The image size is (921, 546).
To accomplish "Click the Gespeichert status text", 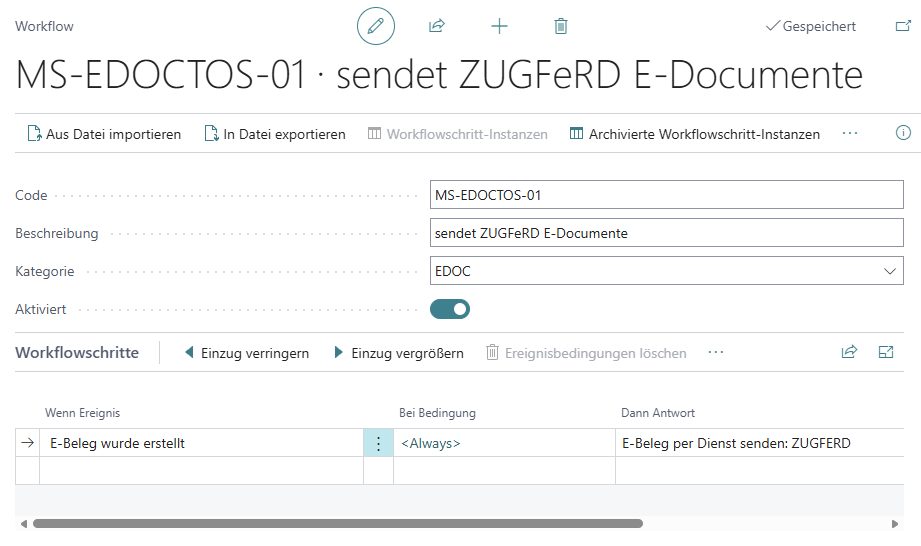I will tap(819, 26).
